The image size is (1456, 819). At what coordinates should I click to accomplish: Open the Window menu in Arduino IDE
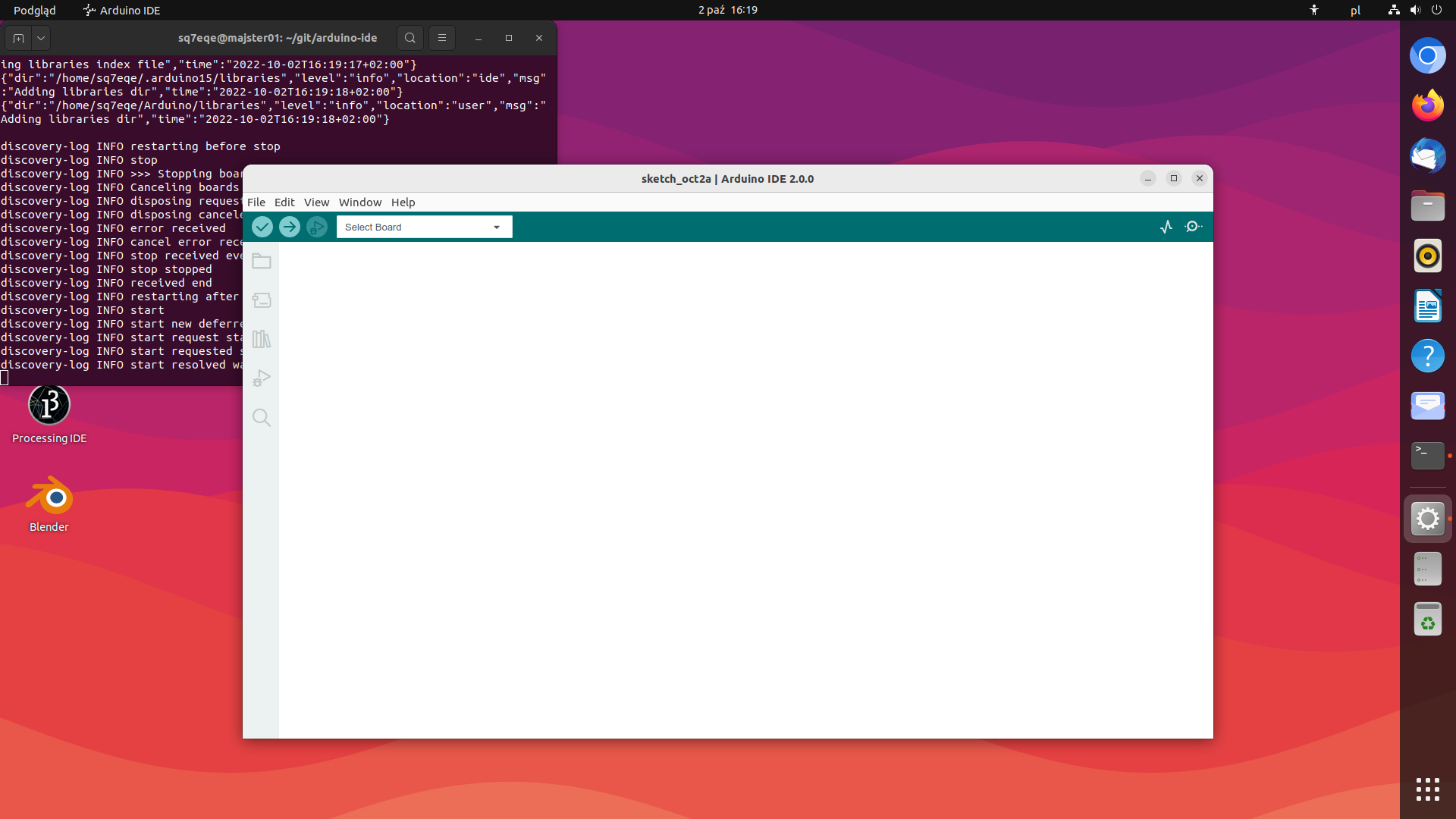pyautogui.click(x=360, y=202)
